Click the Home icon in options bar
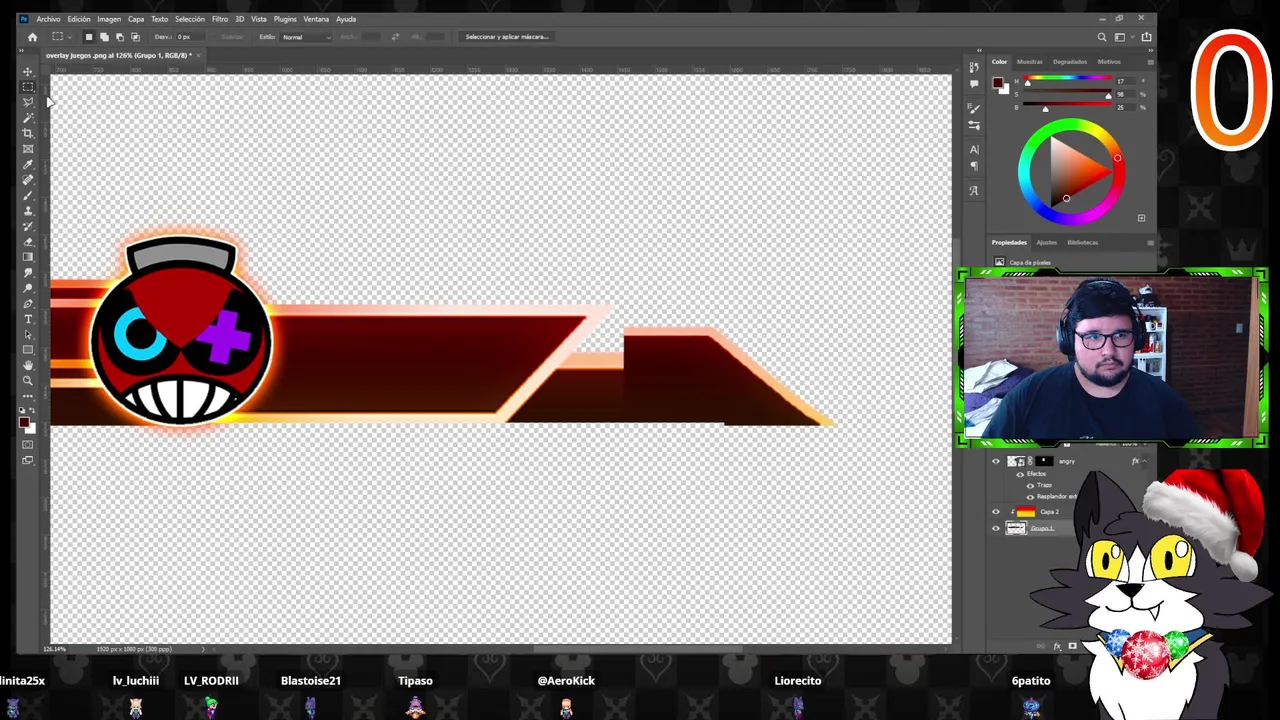 32,37
